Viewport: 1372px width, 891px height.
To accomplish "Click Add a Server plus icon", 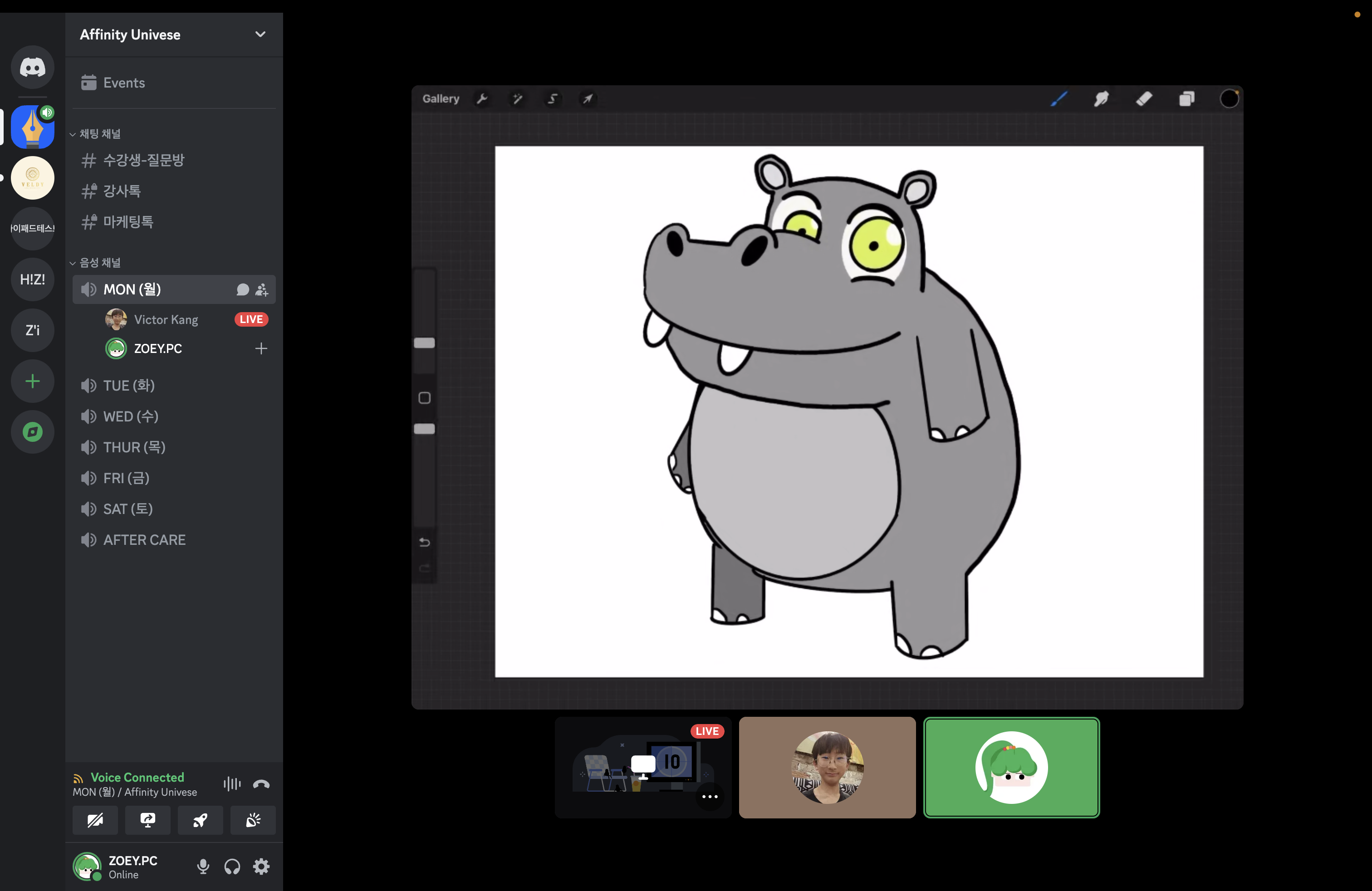I will click(x=32, y=381).
